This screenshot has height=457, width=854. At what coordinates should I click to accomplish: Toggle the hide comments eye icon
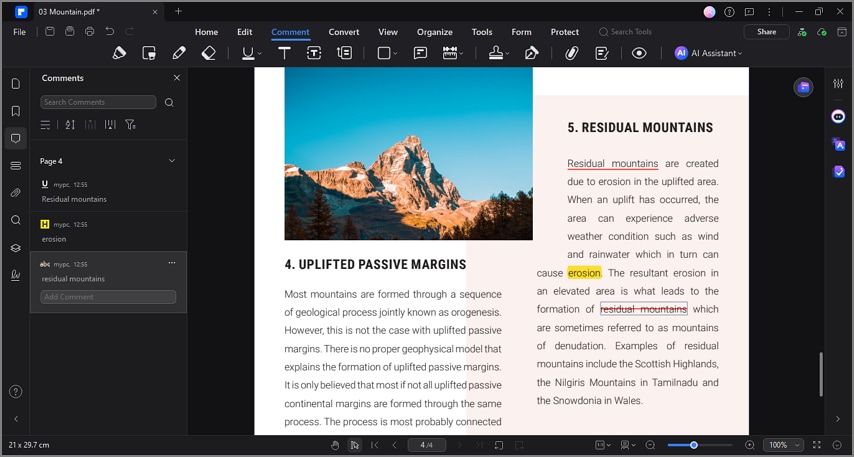[639, 53]
